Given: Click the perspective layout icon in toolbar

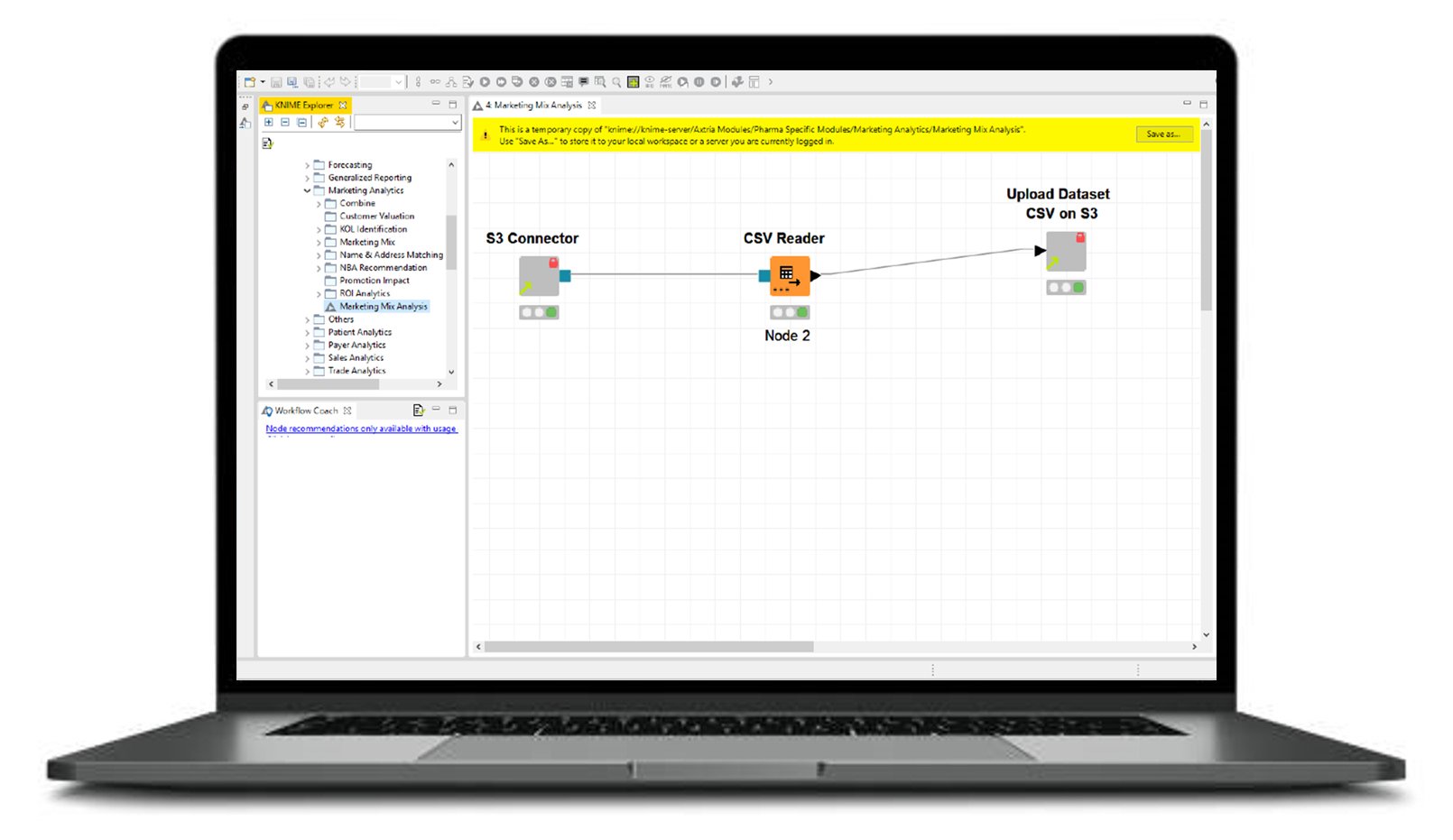Looking at the screenshot, I should tap(754, 82).
